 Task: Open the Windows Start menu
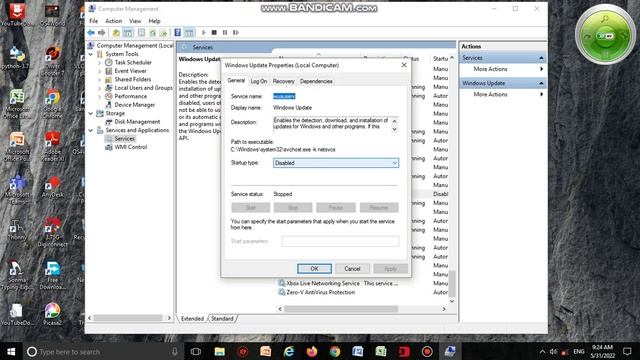(x=11, y=351)
